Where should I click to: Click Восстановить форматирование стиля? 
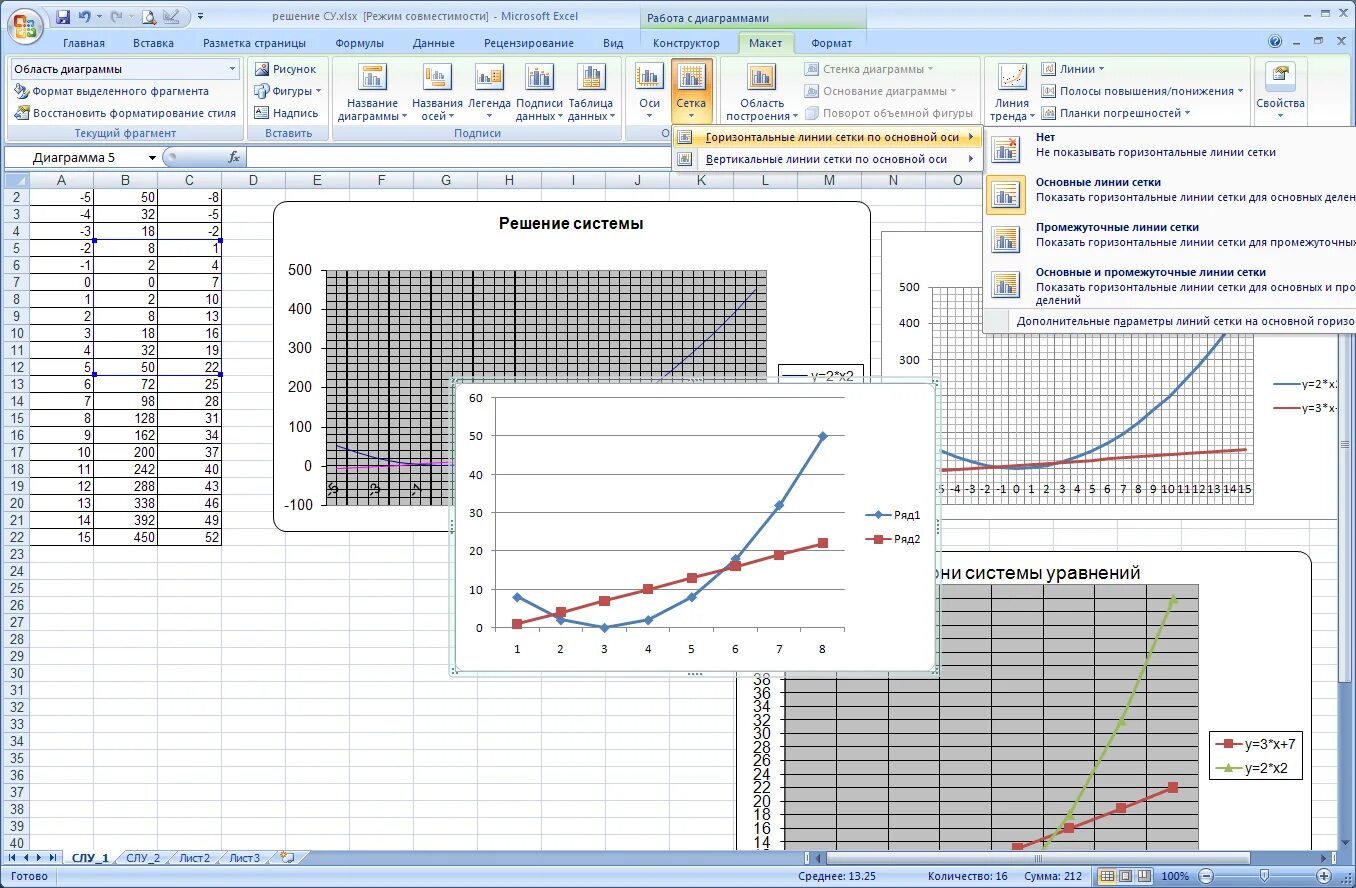[125, 113]
